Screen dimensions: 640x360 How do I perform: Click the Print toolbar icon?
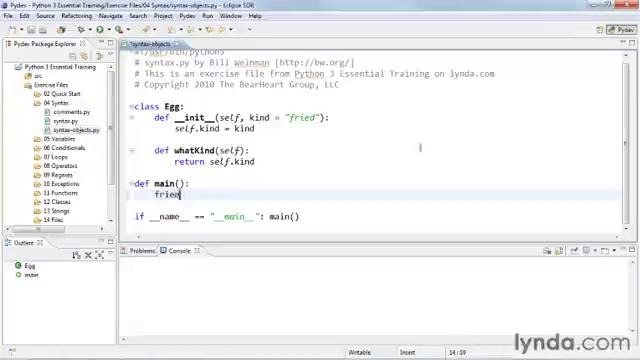[x=42, y=30]
